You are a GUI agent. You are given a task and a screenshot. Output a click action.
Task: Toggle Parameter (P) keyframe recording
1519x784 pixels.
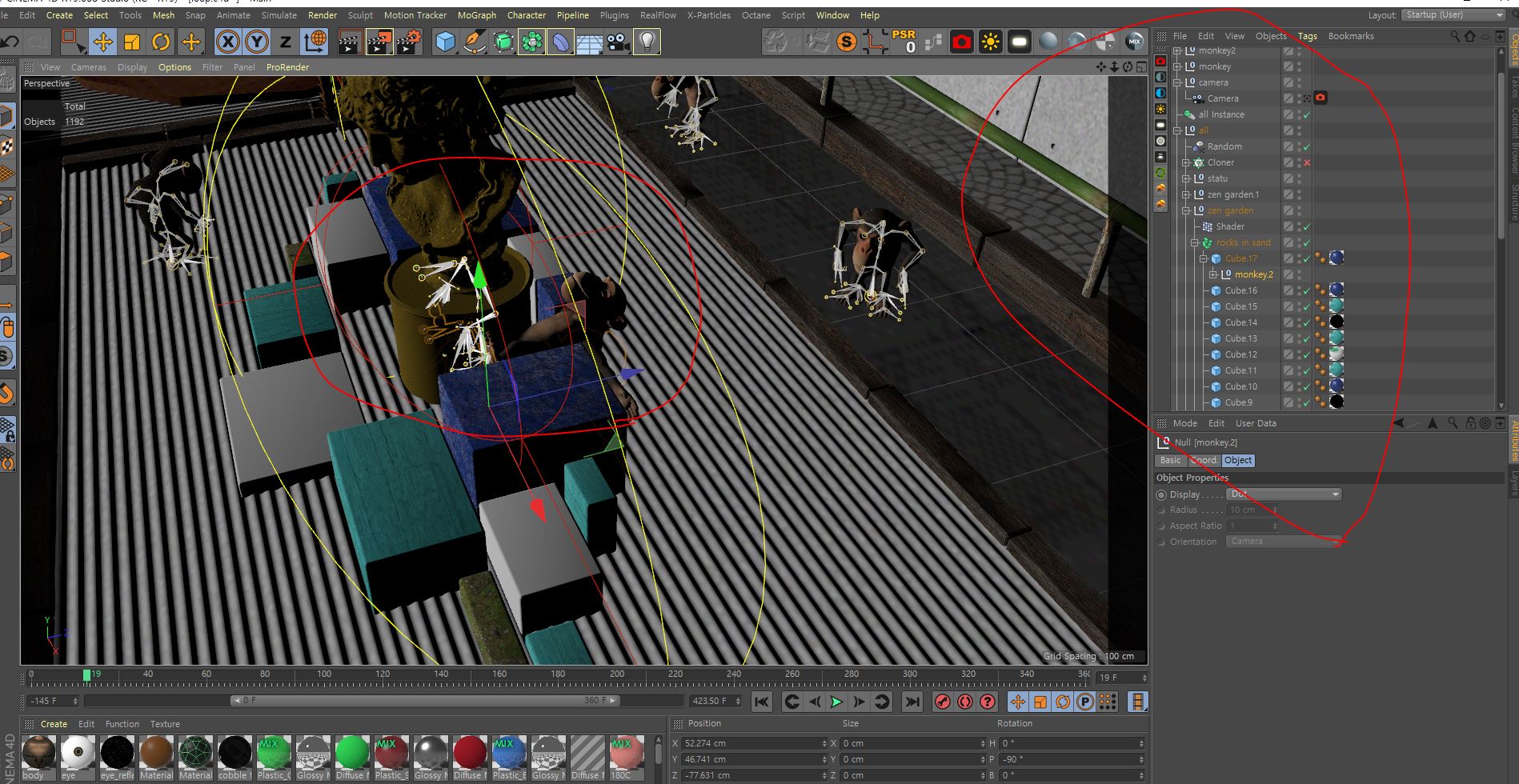click(x=1085, y=702)
